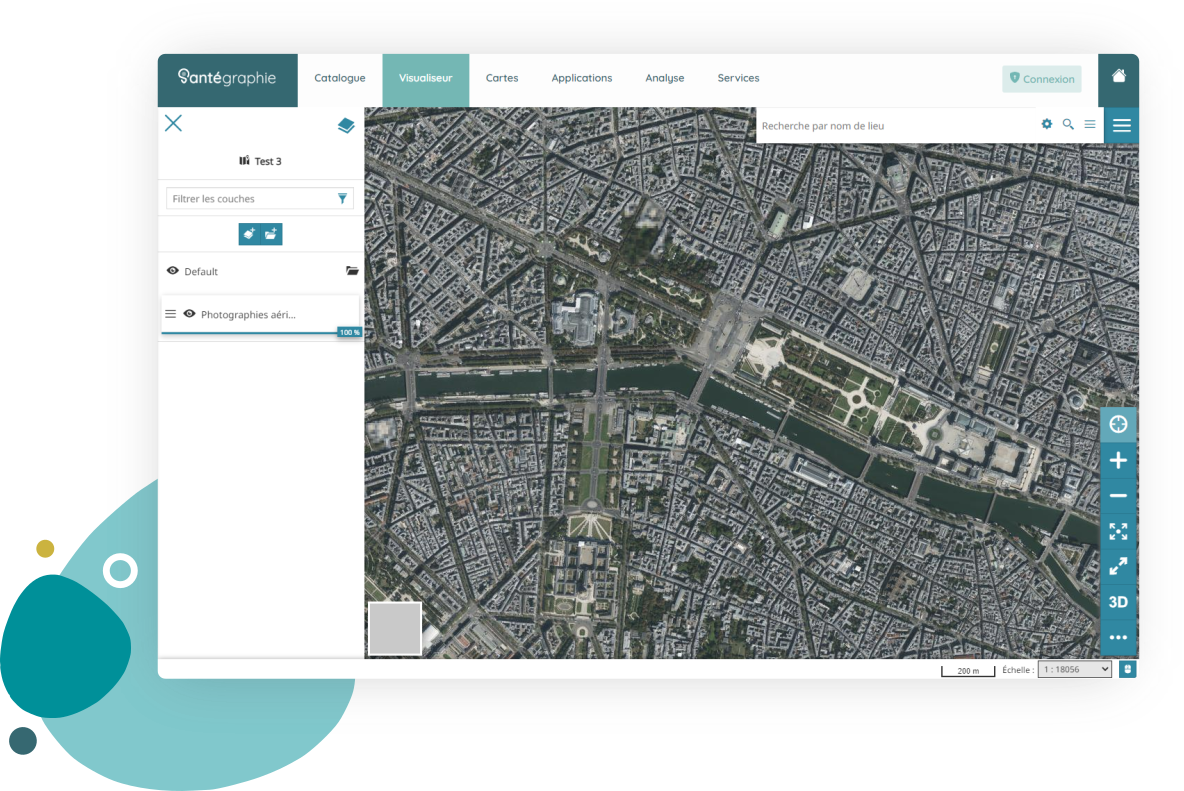Collapse the Default folder group
Viewport: 1184px width, 791px height.
352,270
